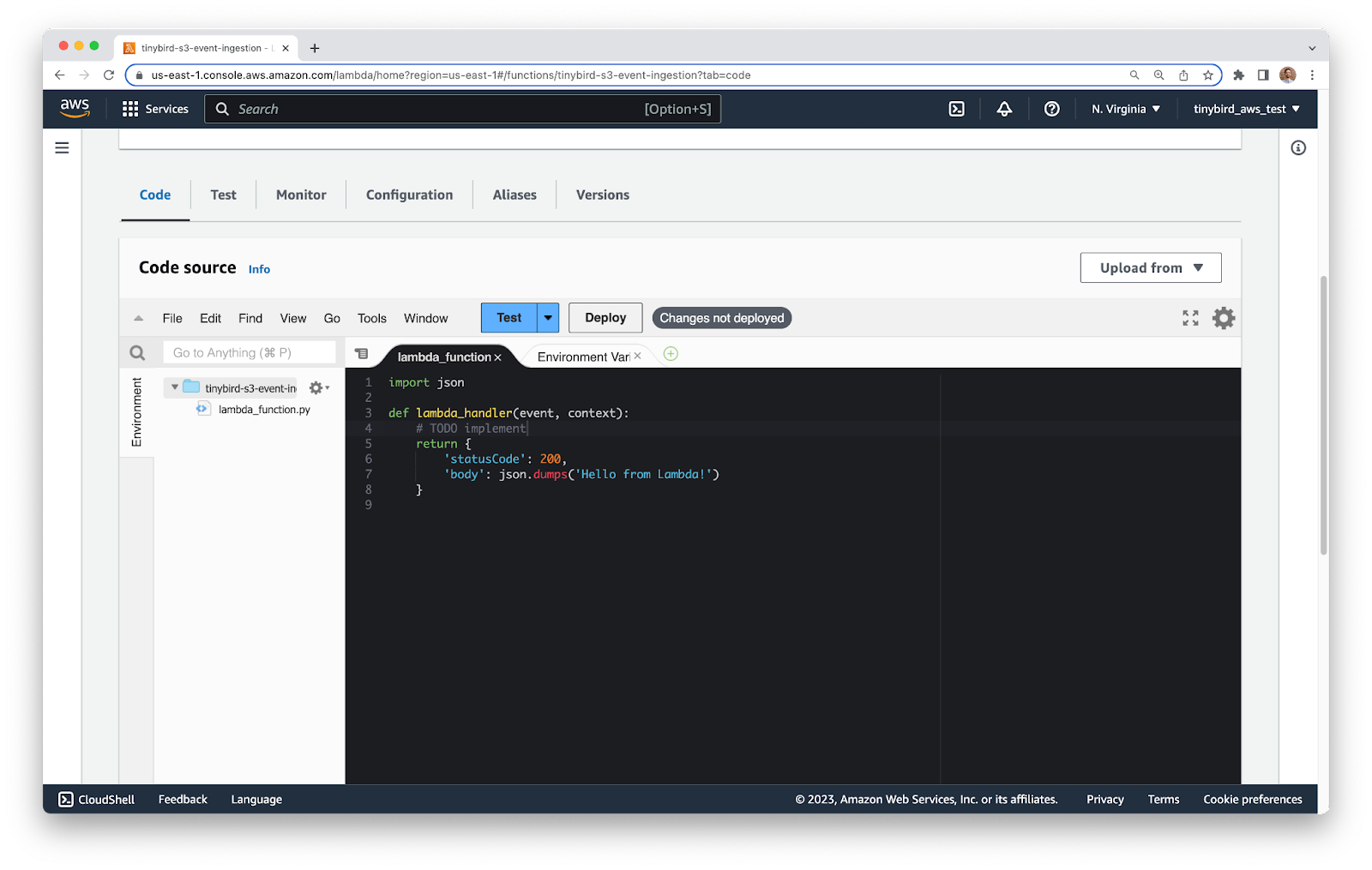This screenshot has height=870, width=1372.
Task: Add new editor tab with plus icon
Action: (x=671, y=354)
